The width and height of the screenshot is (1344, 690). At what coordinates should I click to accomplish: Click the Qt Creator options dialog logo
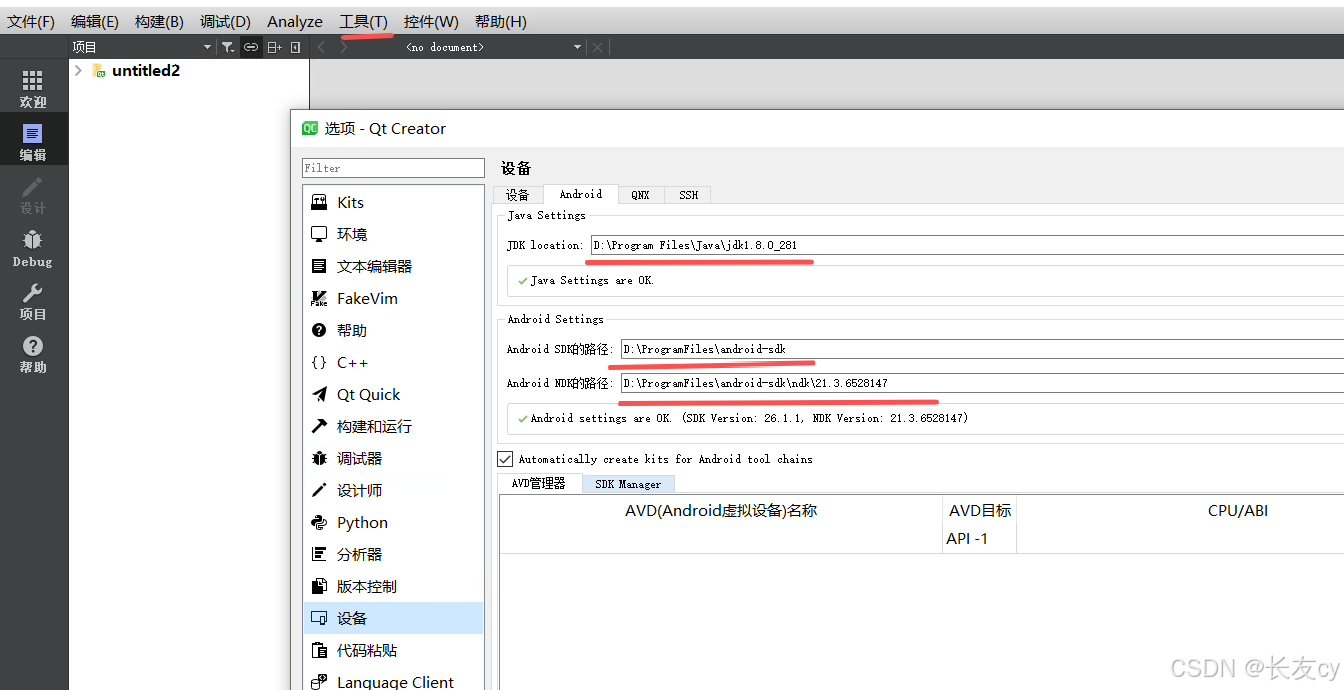pos(310,128)
